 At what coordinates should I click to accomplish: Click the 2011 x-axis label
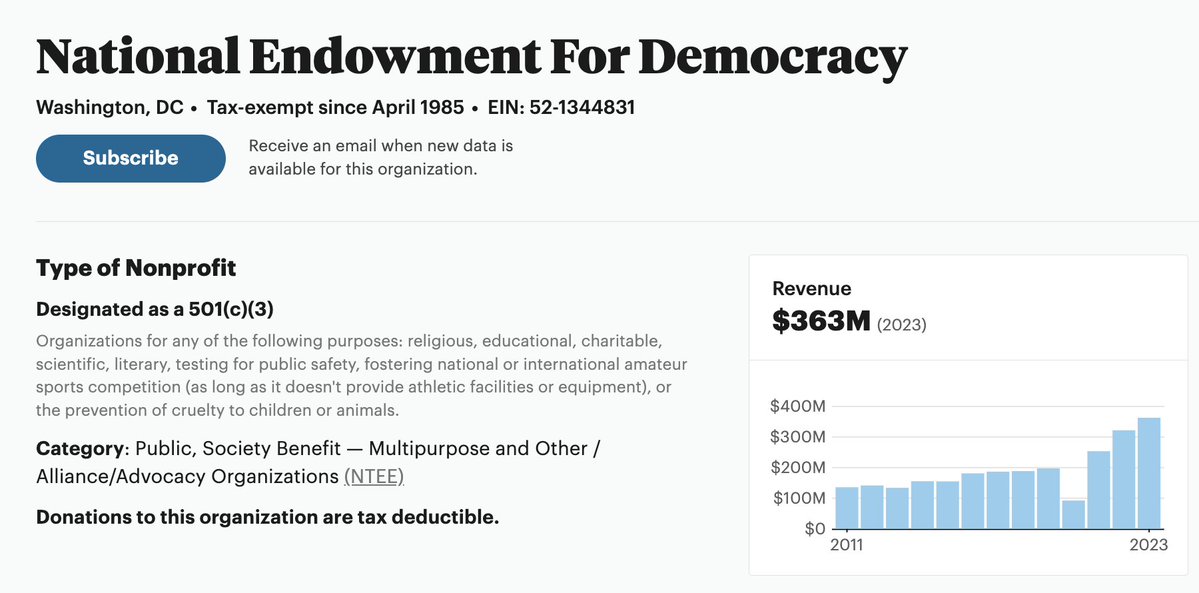847,546
